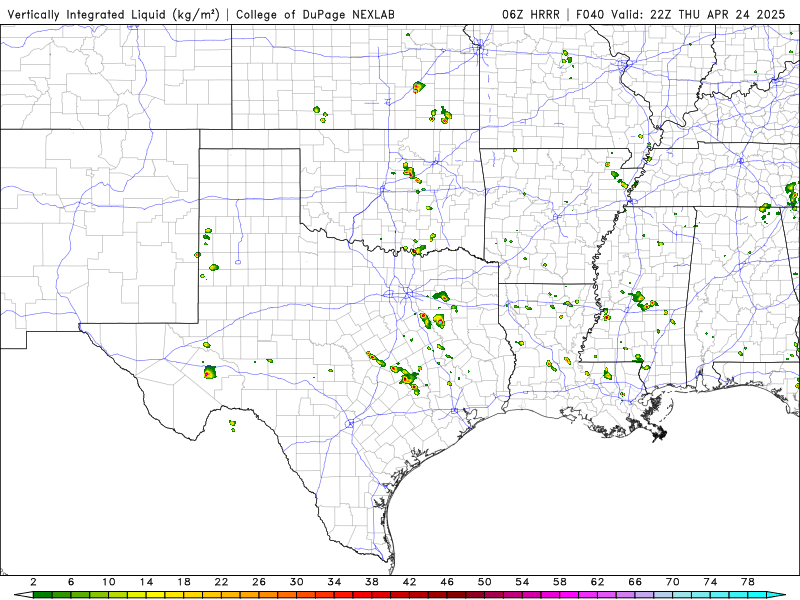800x600 pixels.
Task: Click the white left arrow end of colorbar
Action: coord(24,595)
